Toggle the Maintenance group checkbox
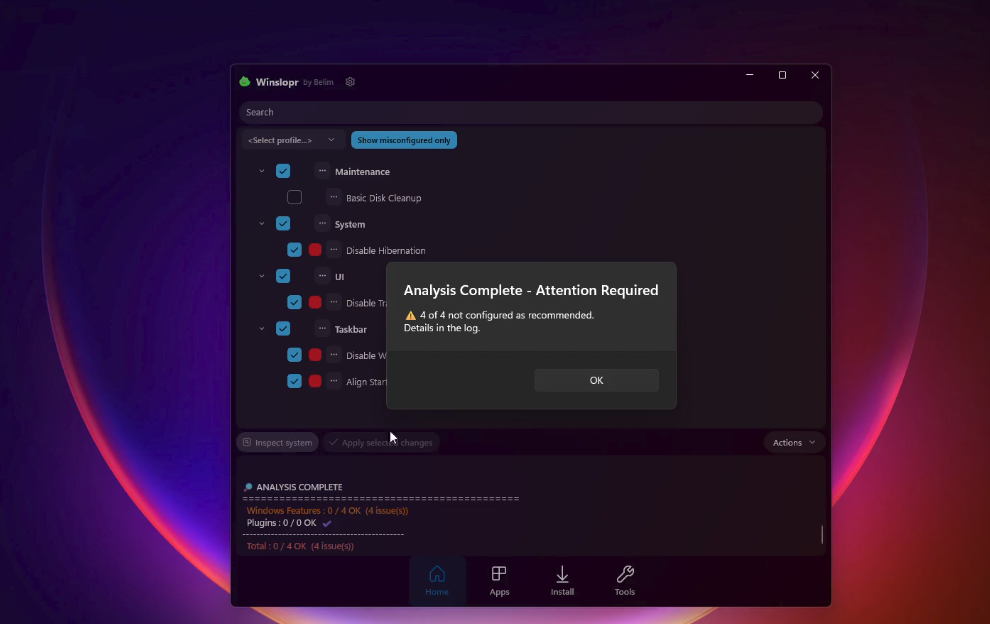Image resolution: width=990 pixels, height=624 pixels. point(283,171)
